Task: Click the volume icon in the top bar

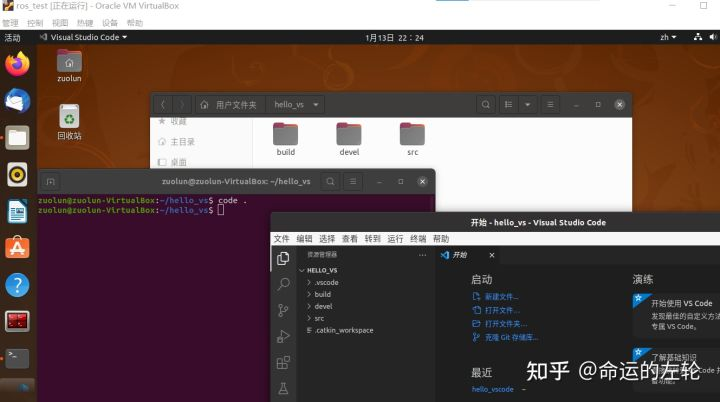Action: point(713,37)
